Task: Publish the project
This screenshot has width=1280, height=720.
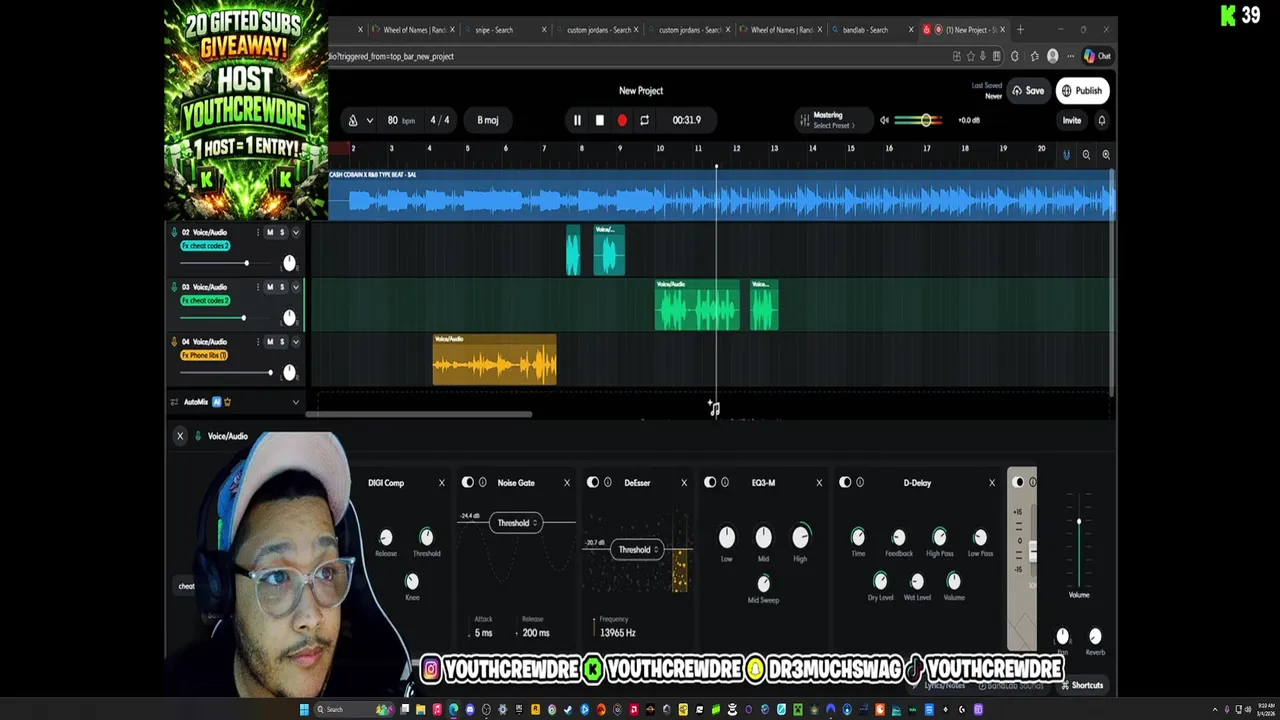Action: pos(1082,91)
